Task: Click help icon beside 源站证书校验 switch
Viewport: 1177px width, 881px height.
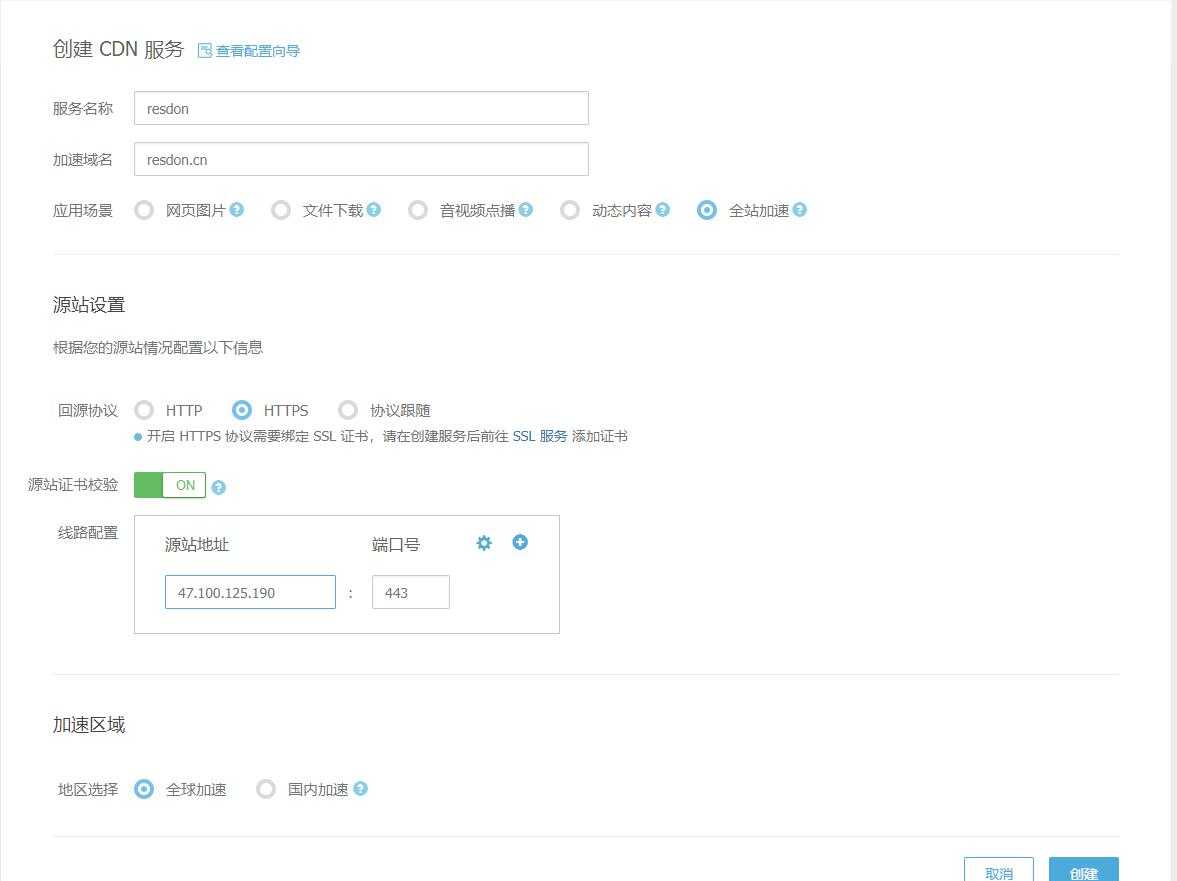Action: pyautogui.click(x=219, y=486)
